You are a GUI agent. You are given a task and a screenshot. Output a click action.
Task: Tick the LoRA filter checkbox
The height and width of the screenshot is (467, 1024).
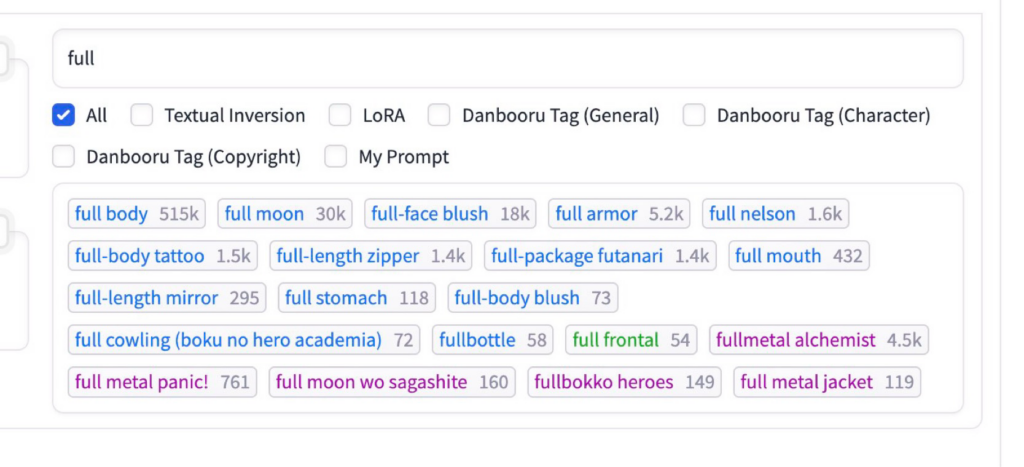tap(340, 115)
